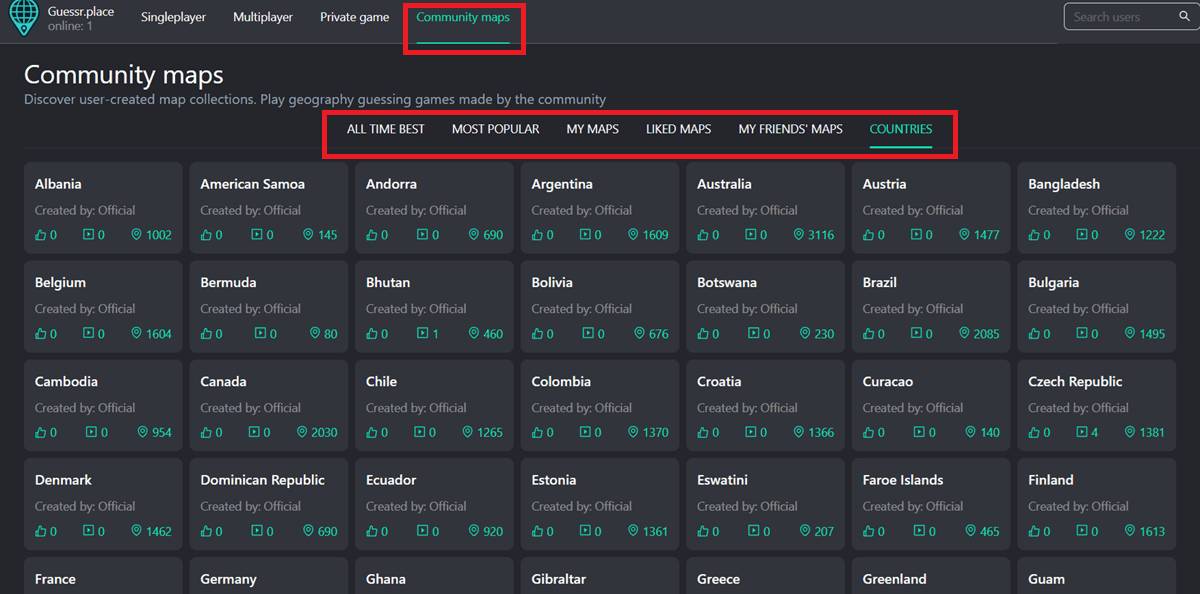Click the location pin icon on Australia card
The image size is (1200, 594).
800,235
